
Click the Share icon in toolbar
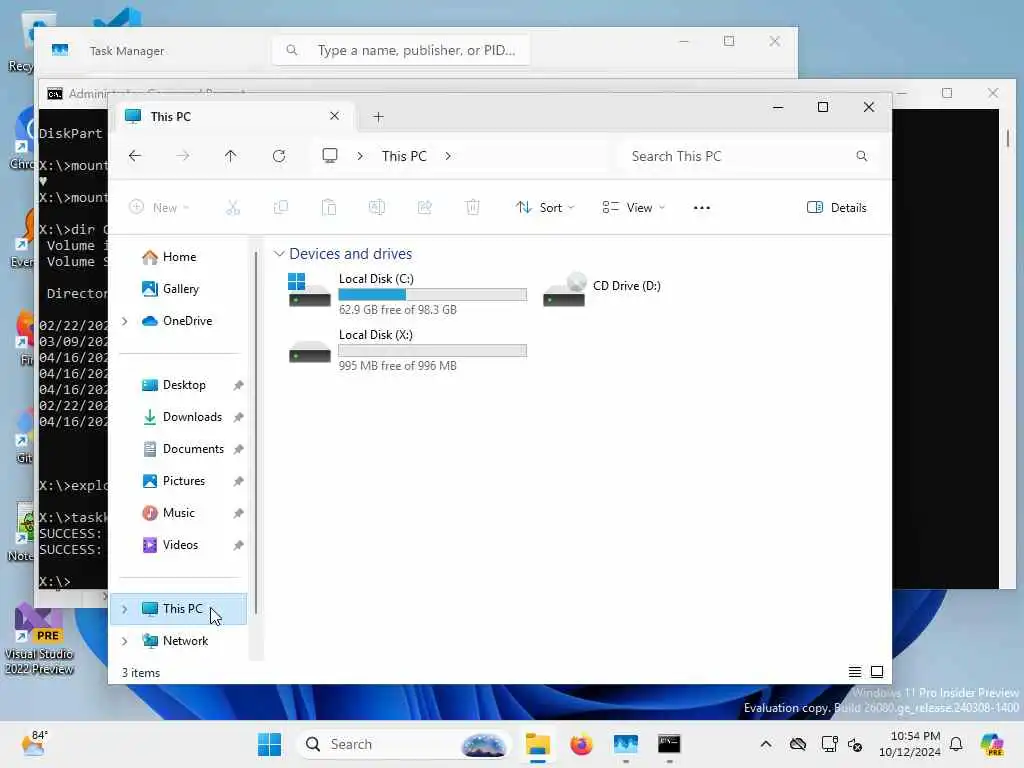pyautogui.click(x=424, y=208)
